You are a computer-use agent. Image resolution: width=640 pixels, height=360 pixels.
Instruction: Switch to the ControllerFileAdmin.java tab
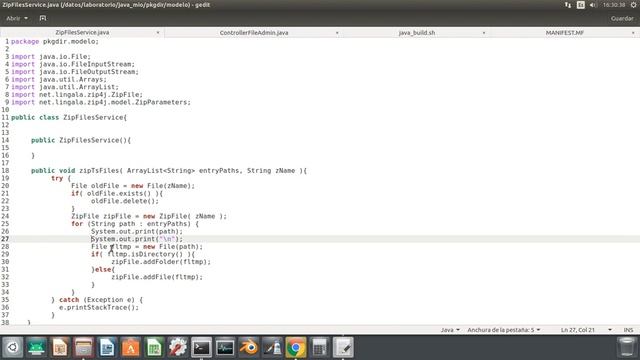tap(254, 33)
